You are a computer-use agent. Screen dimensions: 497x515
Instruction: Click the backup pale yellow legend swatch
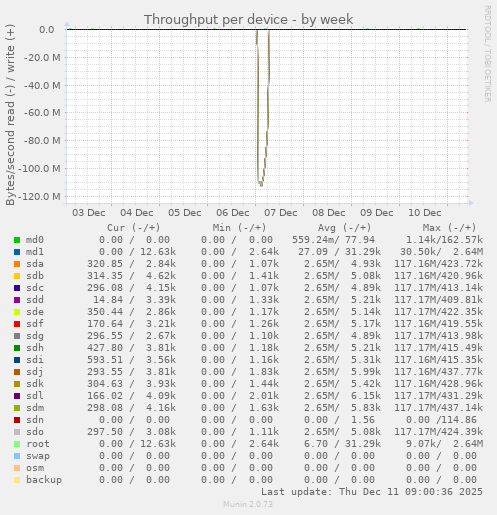pyautogui.click(x=17, y=480)
